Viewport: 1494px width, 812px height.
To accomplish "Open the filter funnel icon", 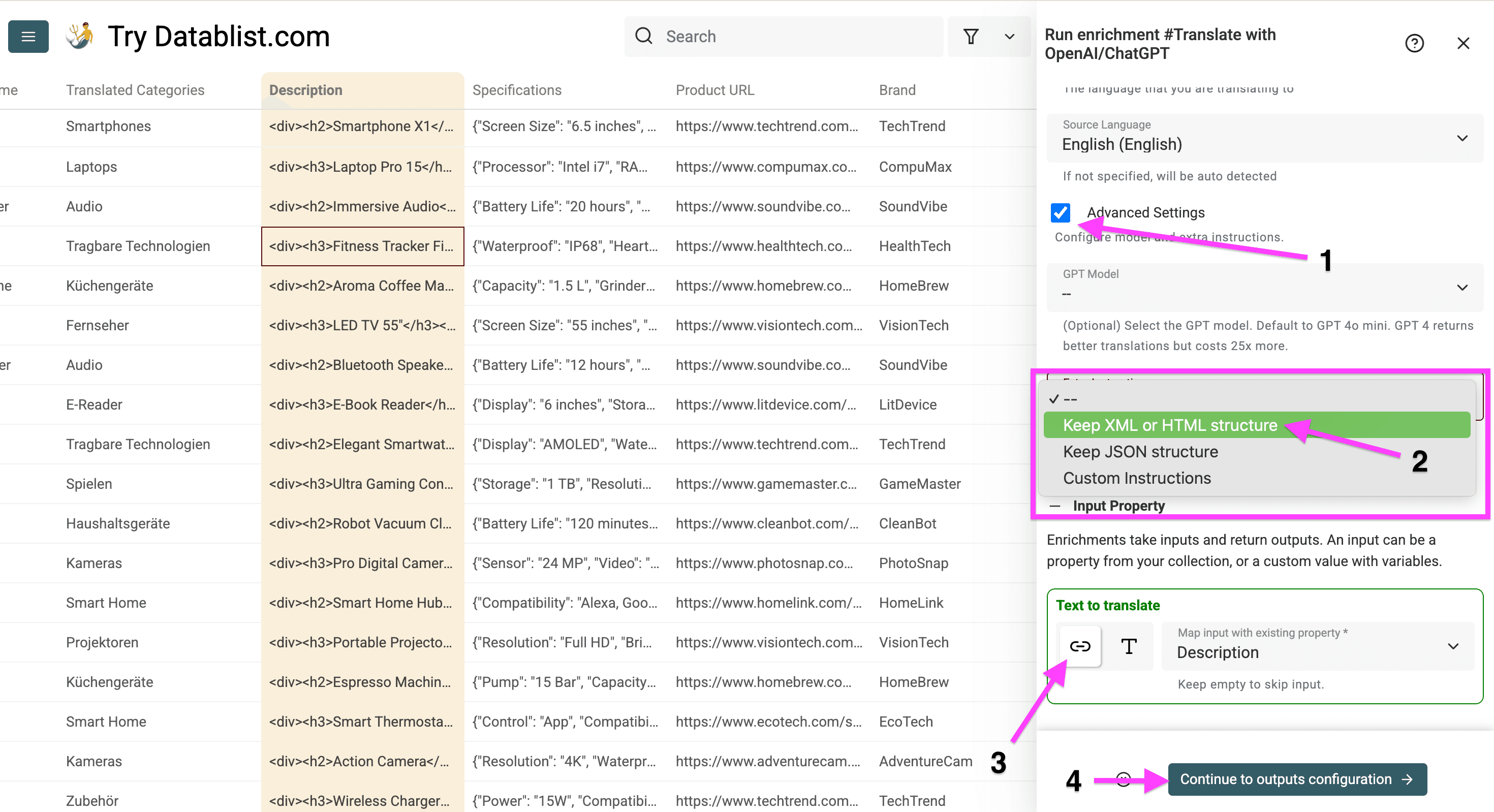I will (x=972, y=36).
